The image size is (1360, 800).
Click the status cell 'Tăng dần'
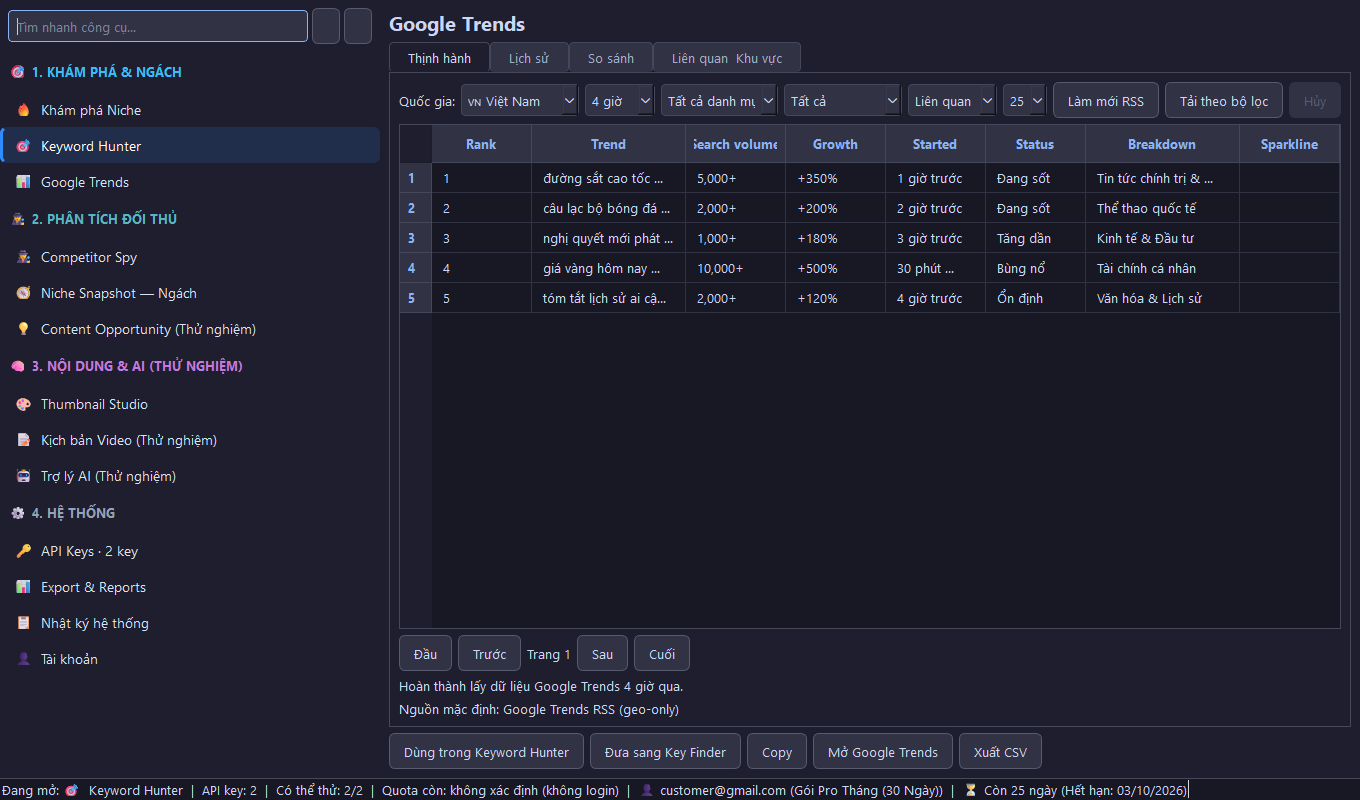1035,238
